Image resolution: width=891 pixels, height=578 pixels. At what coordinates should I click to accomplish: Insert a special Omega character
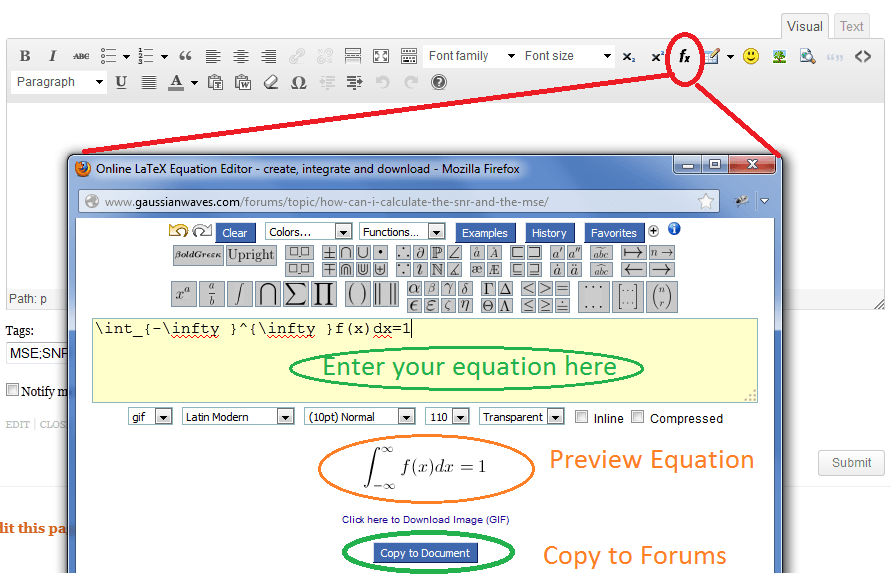pos(298,82)
